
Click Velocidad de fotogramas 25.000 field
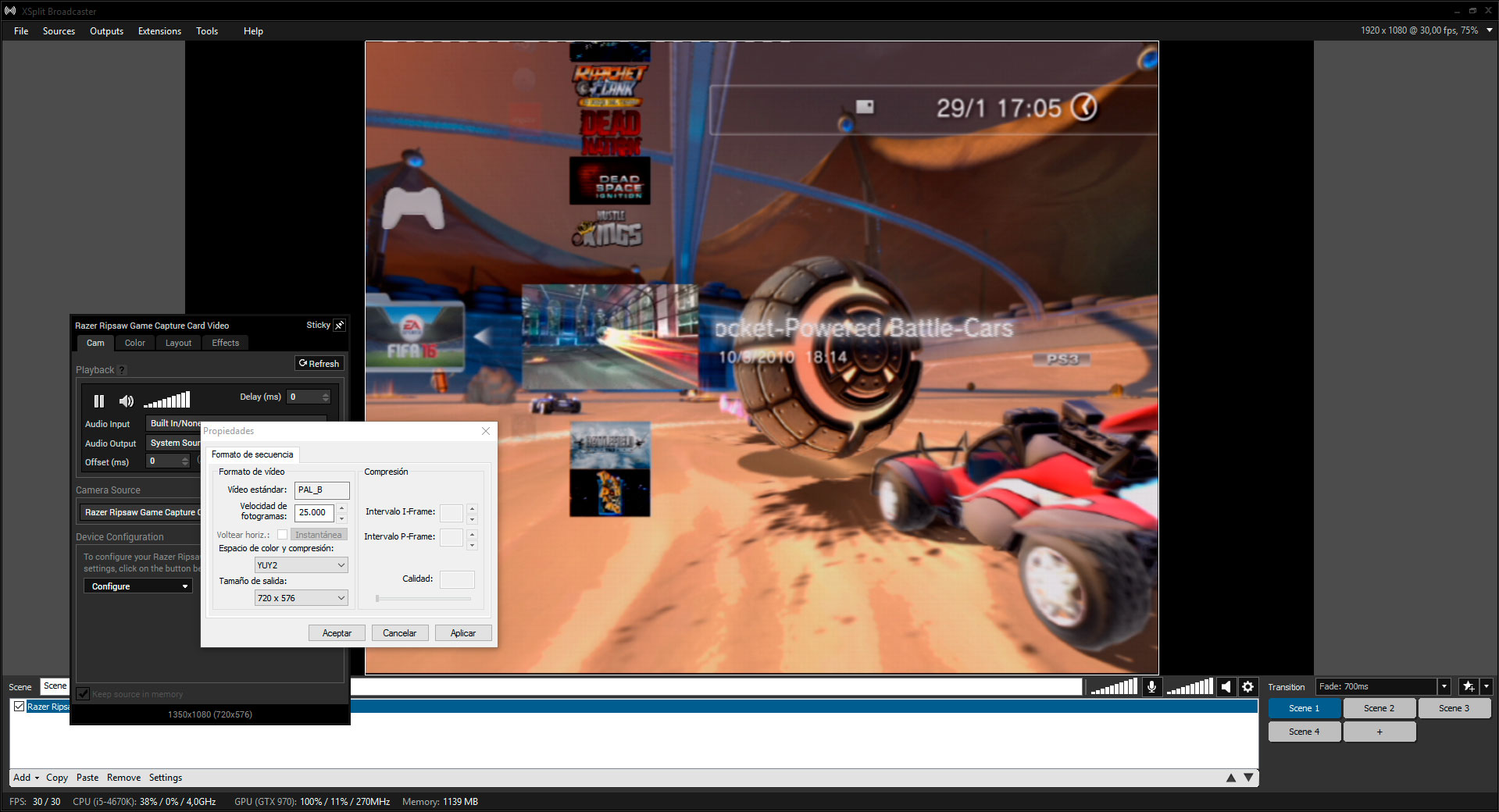[x=314, y=512]
